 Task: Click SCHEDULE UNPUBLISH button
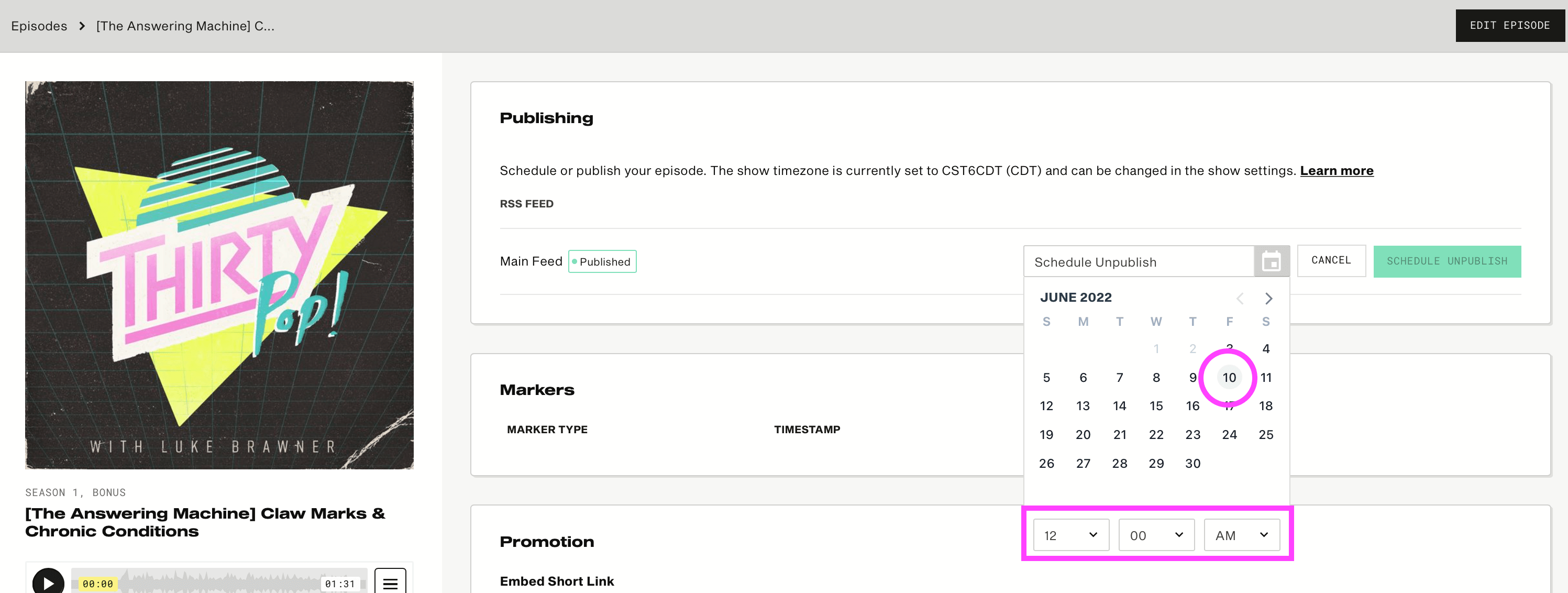tap(1447, 261)
